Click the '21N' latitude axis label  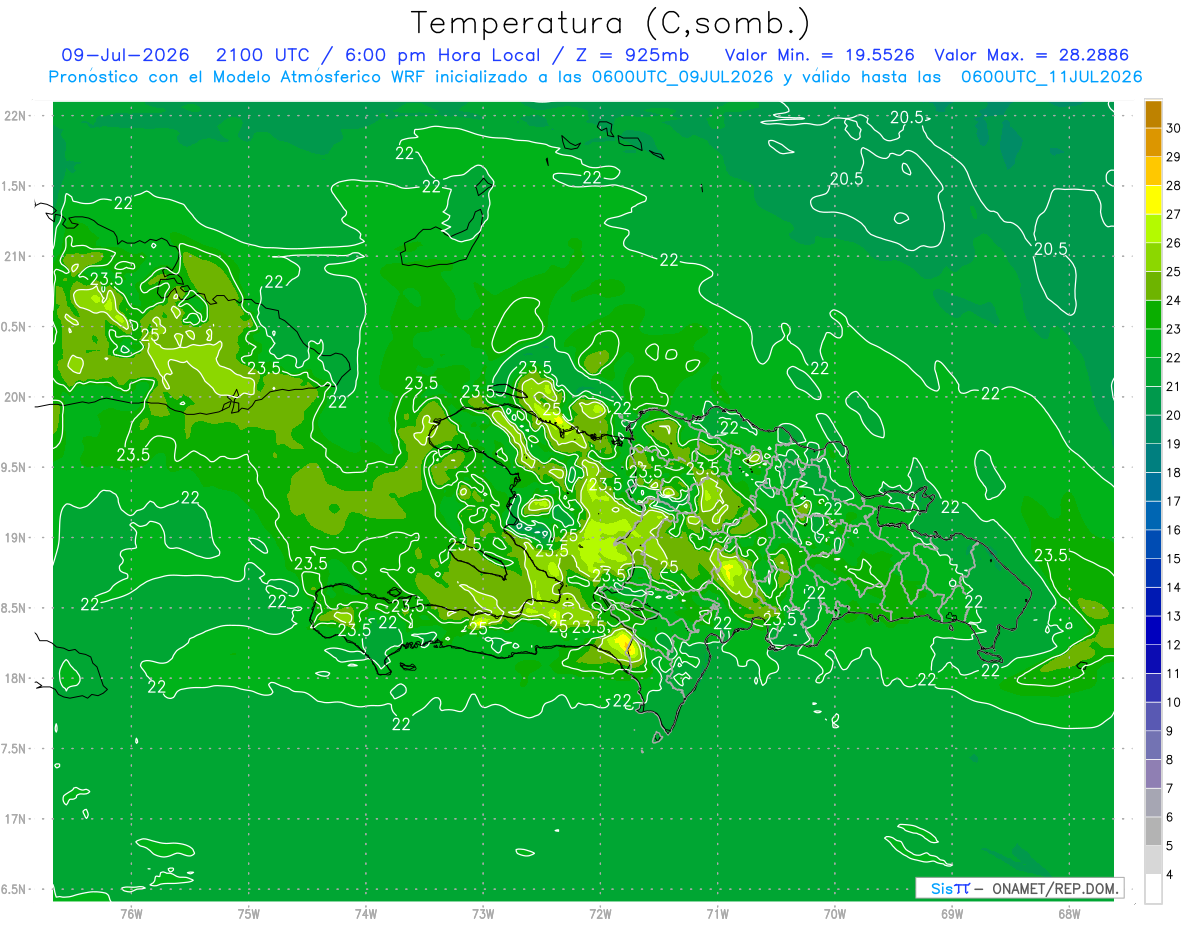(14, 257)
